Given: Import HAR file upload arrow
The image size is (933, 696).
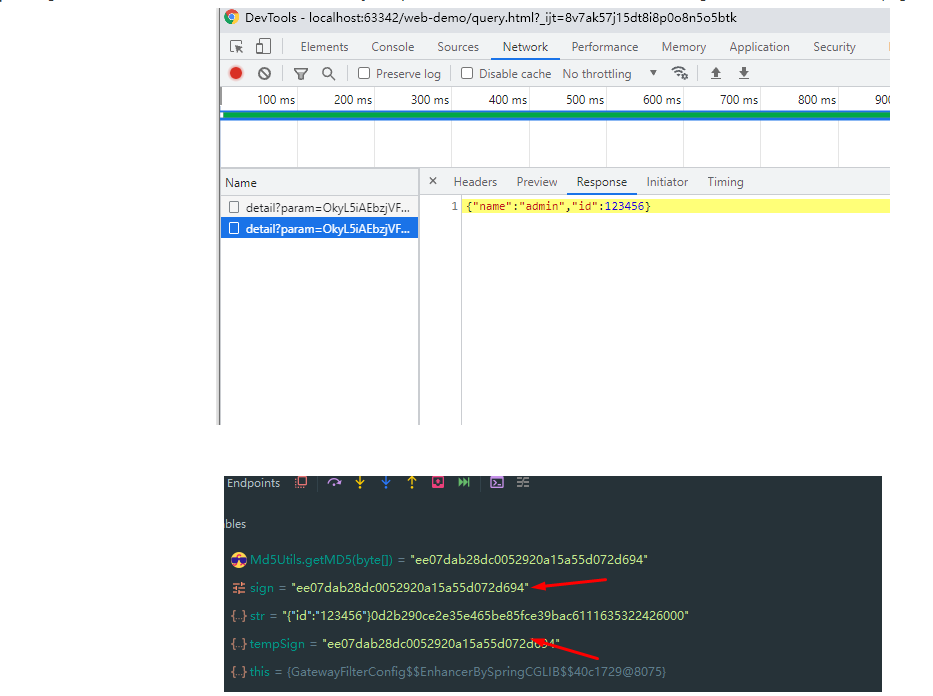Looking at the screenshot, I should click(716, 73).
